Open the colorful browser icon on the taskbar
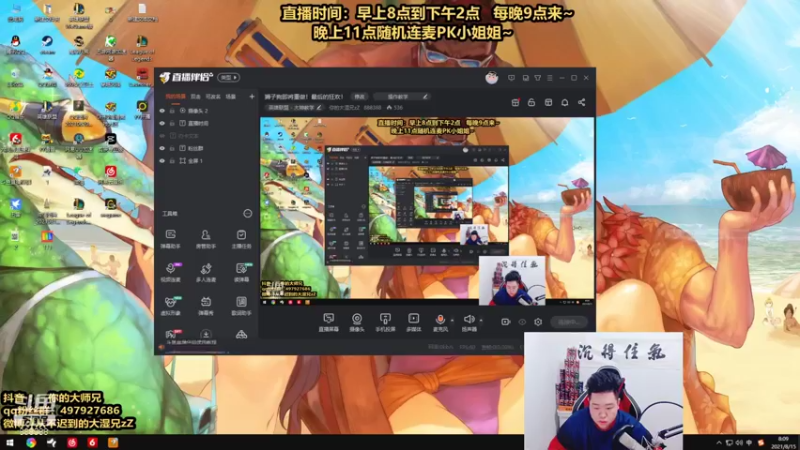Screen dimensions: 800x450 31,442
